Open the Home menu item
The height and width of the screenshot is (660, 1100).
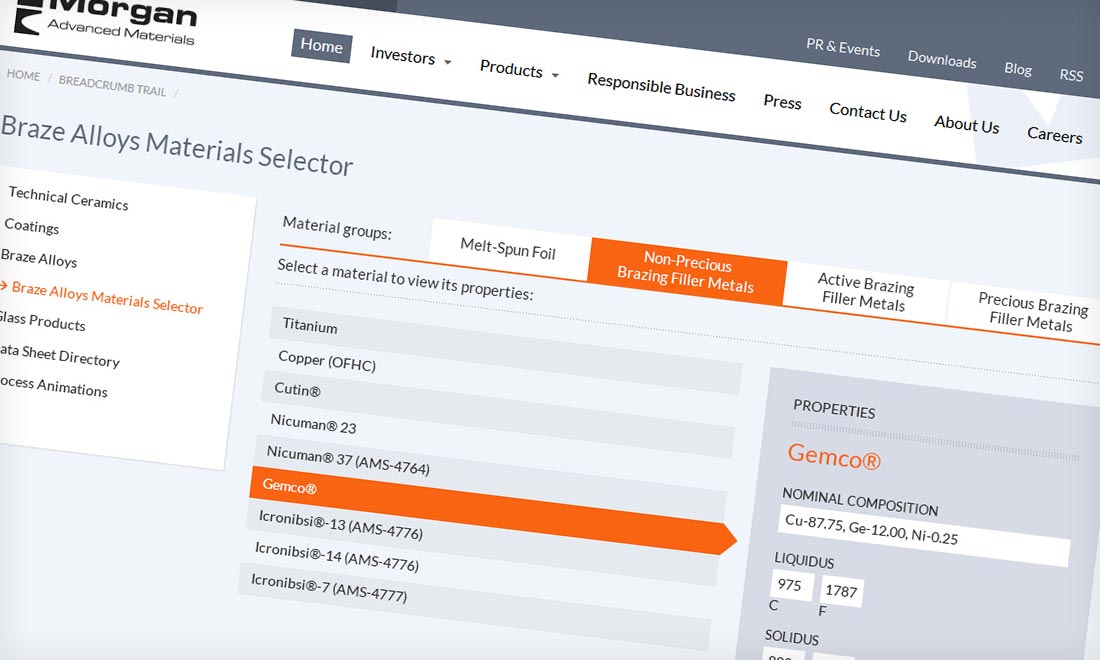322,46
